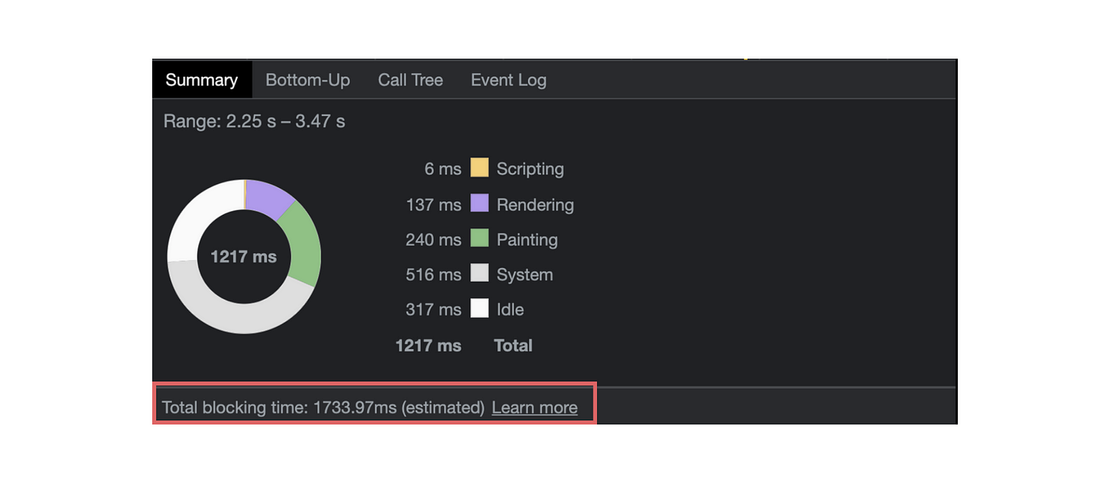Image resolution: width=1110 pixels, height=479 pixels.
Task: Click the 1217 ms label inside the donut
Action: pyautogui.click(x=243, y=257)
